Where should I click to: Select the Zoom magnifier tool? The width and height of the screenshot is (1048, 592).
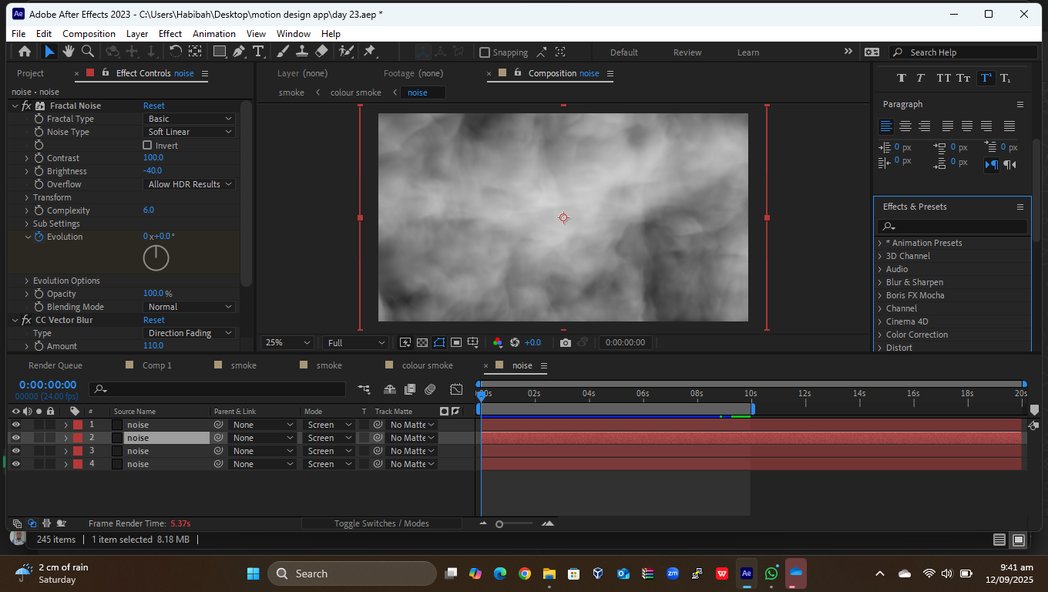88,51
